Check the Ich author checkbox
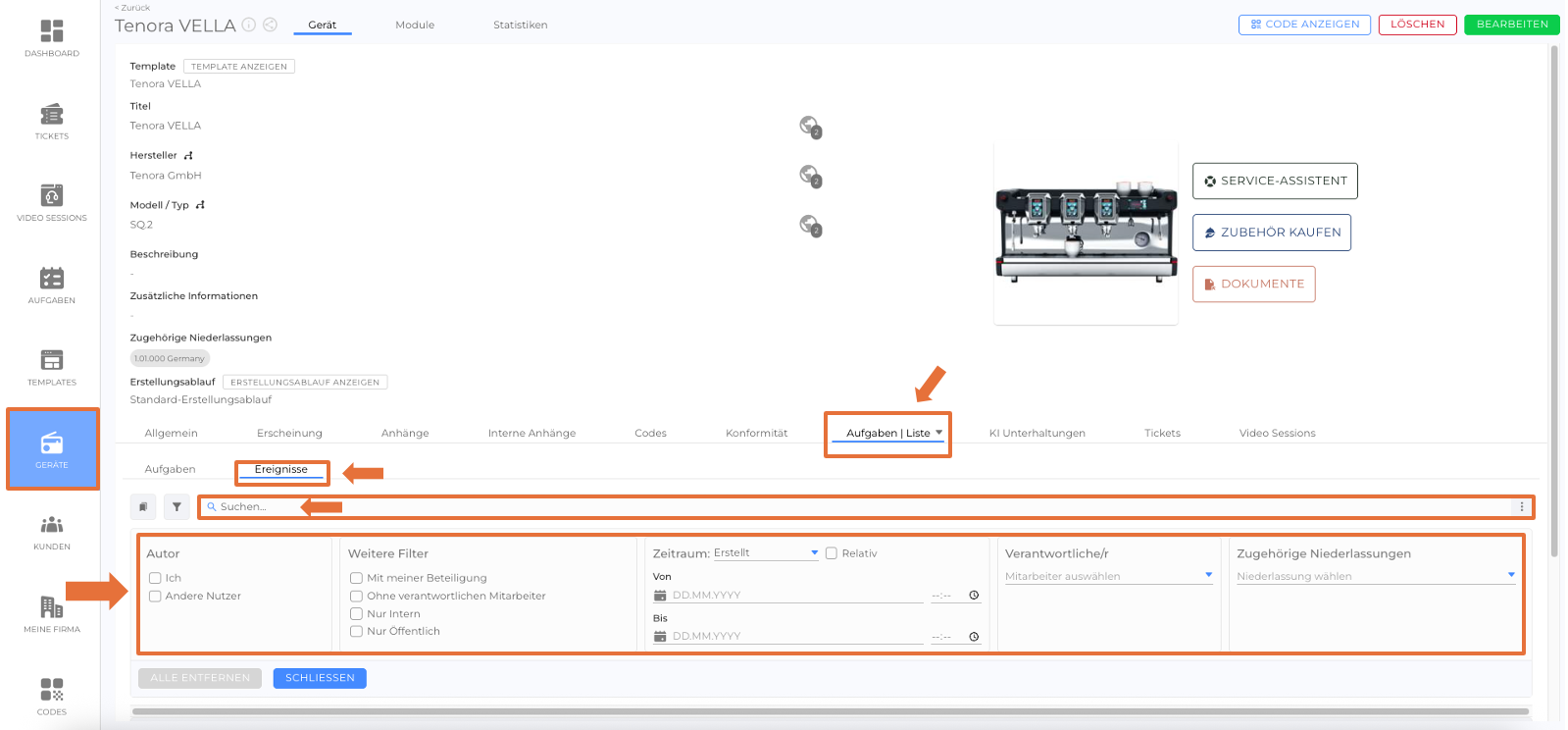 [155, 578]
